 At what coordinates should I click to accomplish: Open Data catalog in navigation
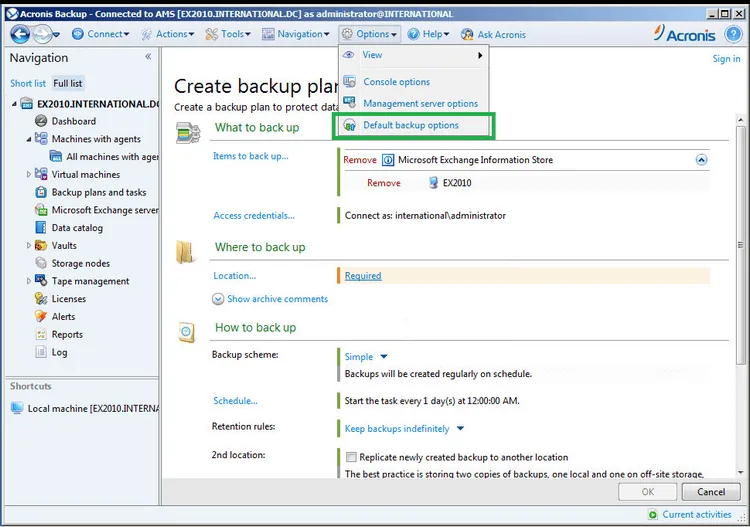(x=77, y=228)
